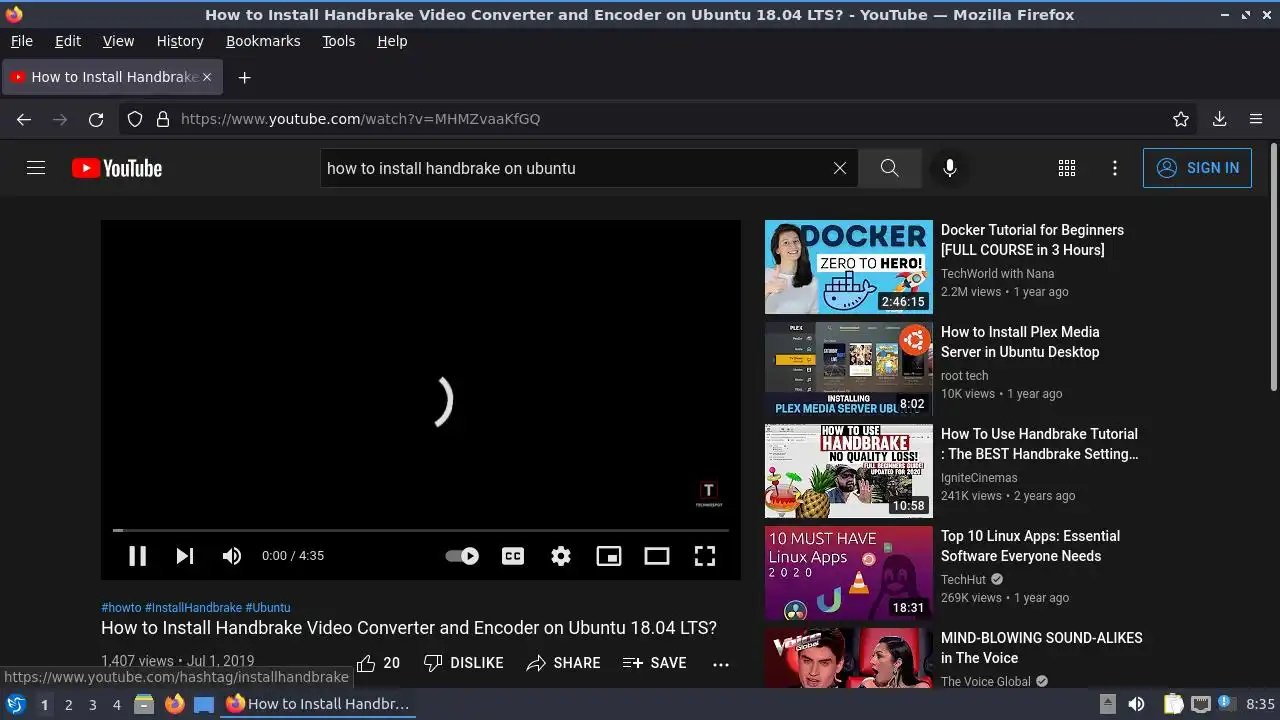Go to YouTube home via logo

pos(117,168)
